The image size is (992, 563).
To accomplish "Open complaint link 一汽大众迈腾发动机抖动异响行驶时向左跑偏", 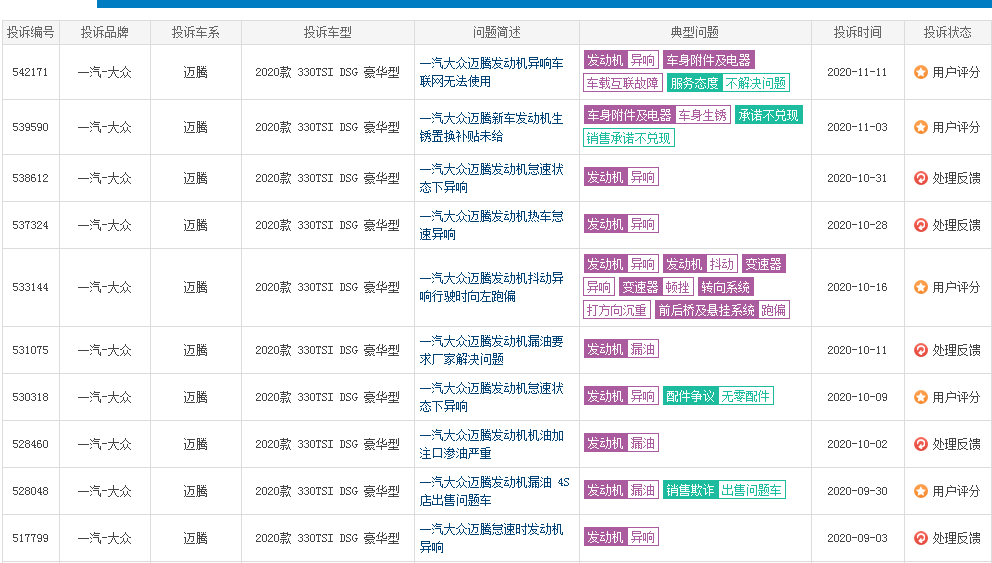I will point(491,287).
